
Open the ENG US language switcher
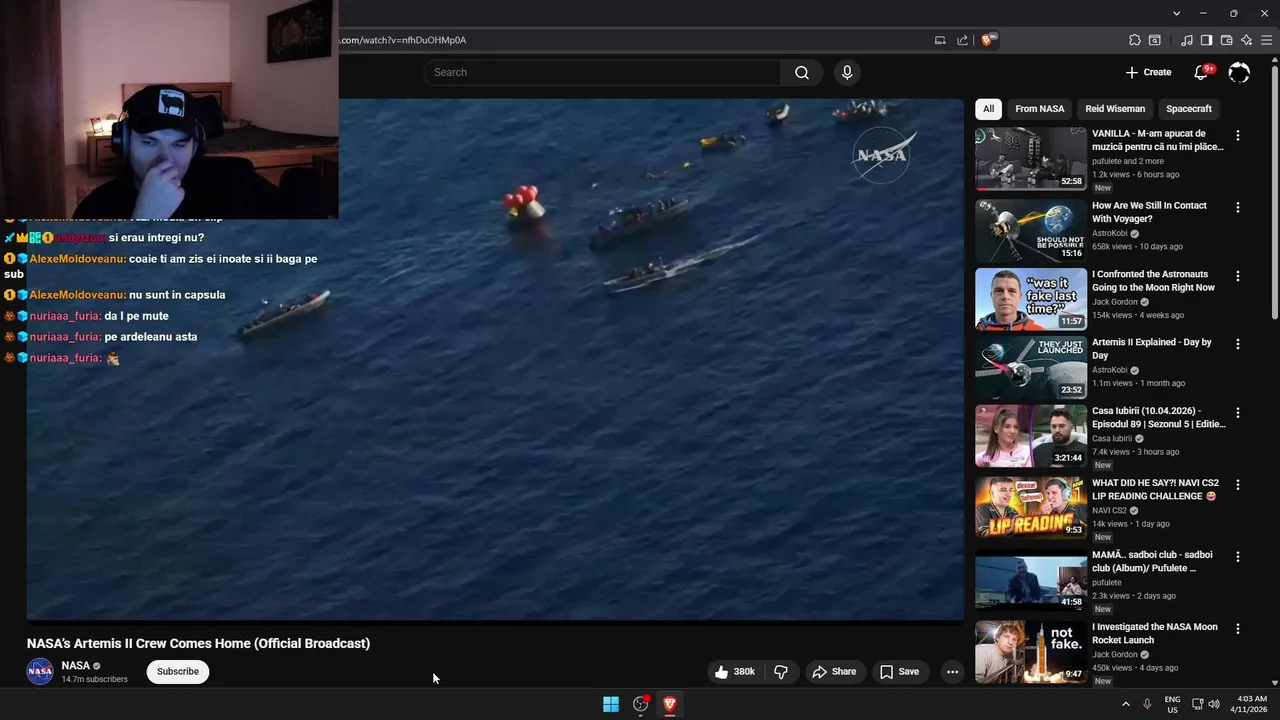pyautogui.click(x=1173, y=704)
